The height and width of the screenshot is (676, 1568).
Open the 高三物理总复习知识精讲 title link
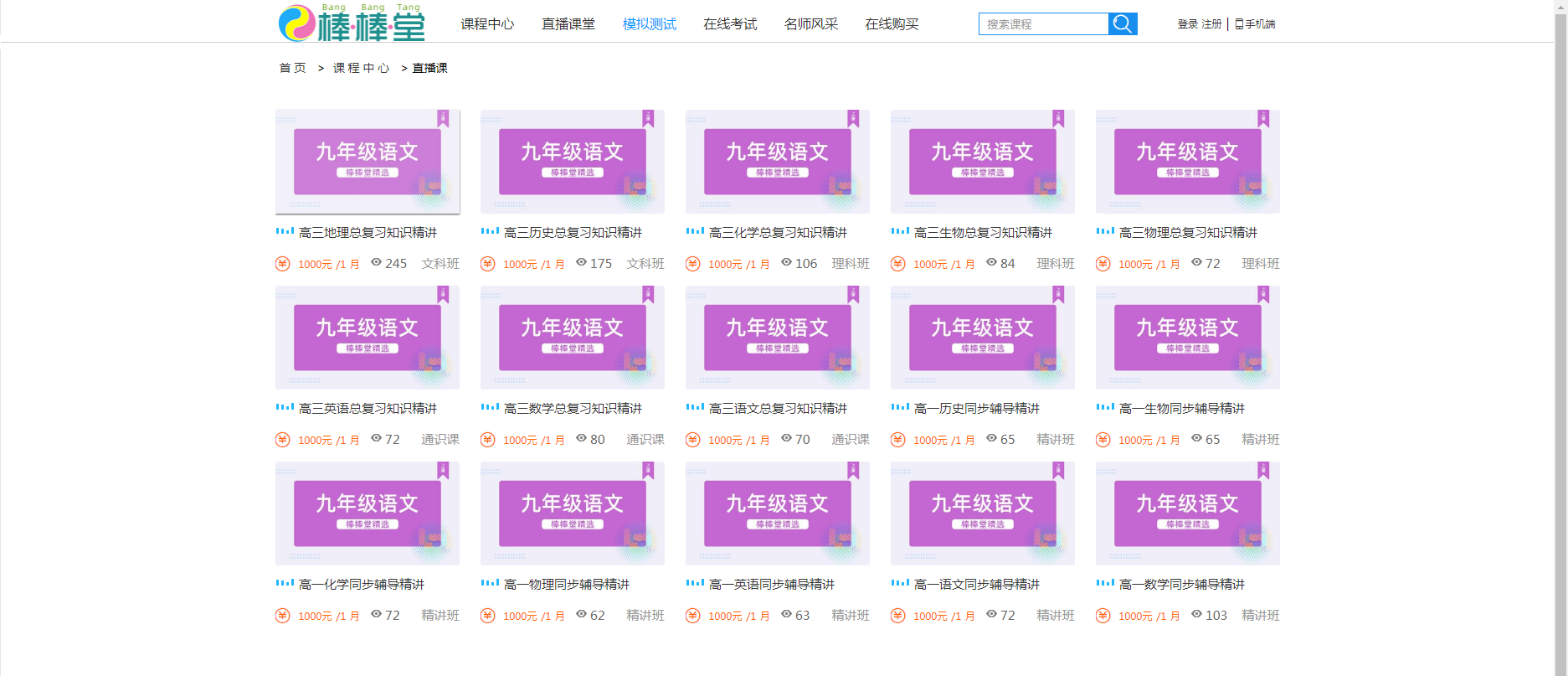point(1188,233)
